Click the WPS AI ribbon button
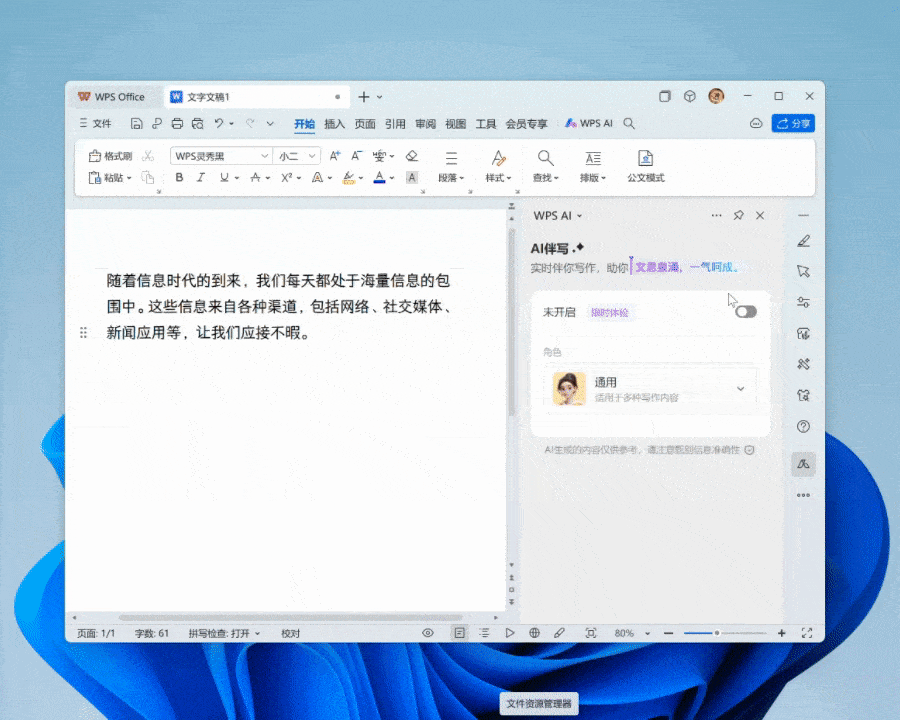 [x=588, y=123]
